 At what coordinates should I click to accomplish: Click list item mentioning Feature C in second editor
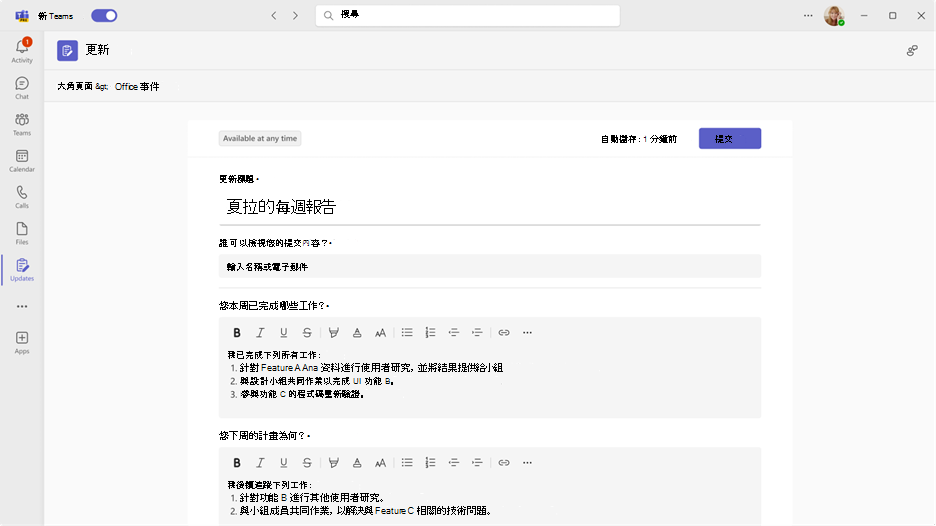[x=365, y=510]
